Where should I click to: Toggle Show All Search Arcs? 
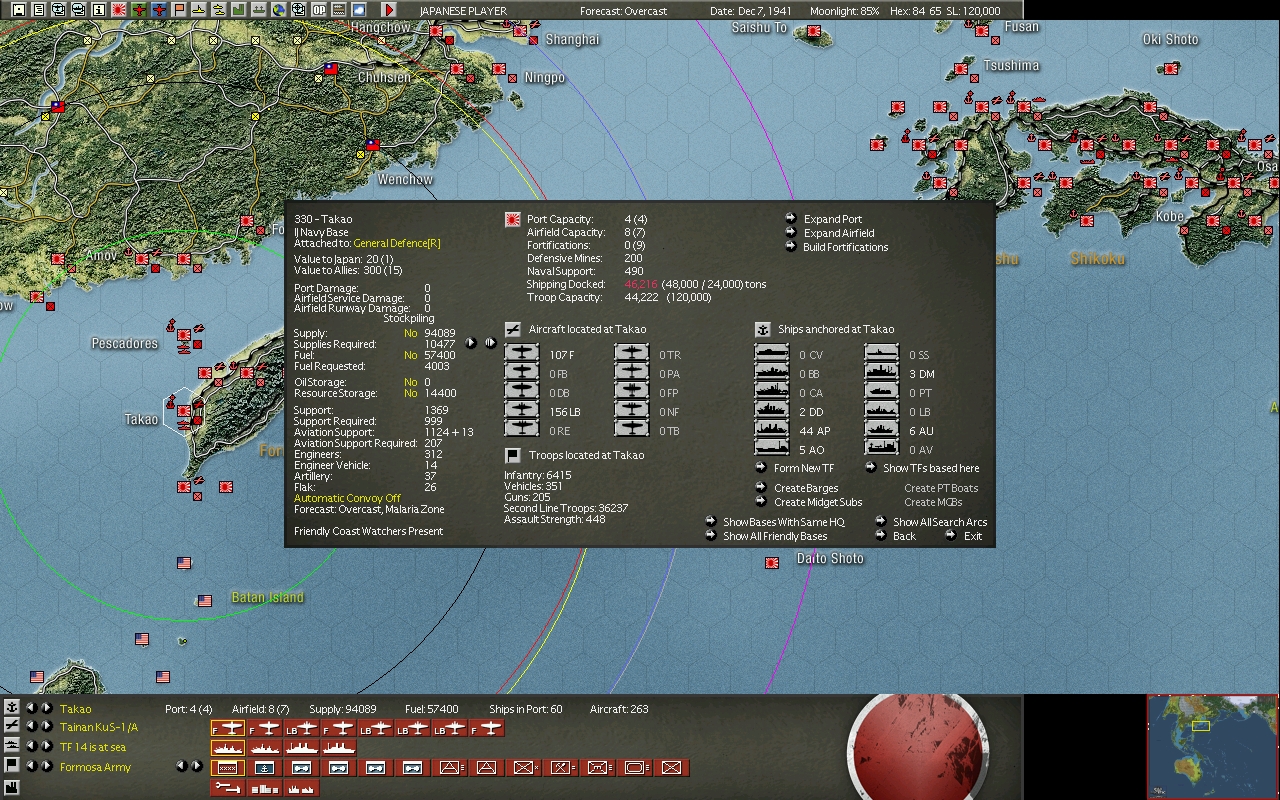click(x=931, y=522)
